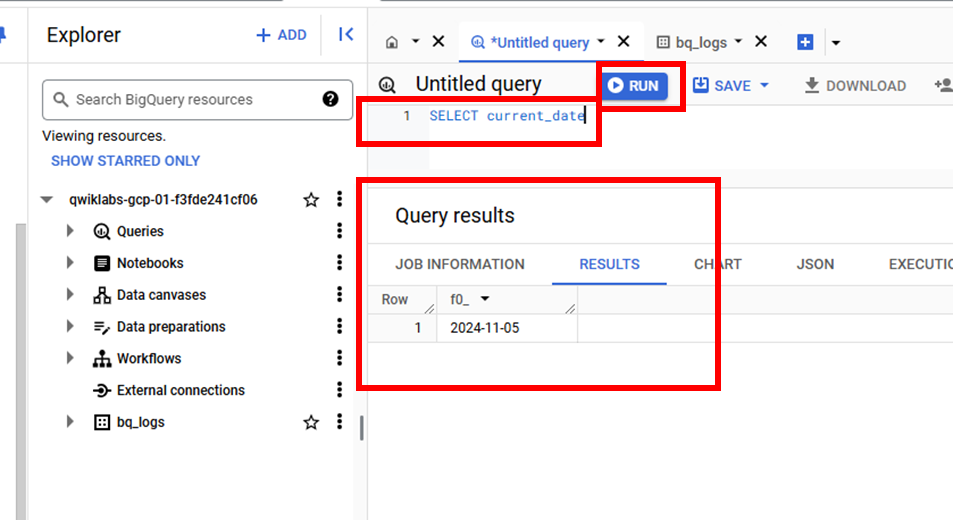Image resolution: width=953 pixels, height=520 pixels.
Task: Focus the Search BigQuery resources field
Action: (x=198, y=100)
